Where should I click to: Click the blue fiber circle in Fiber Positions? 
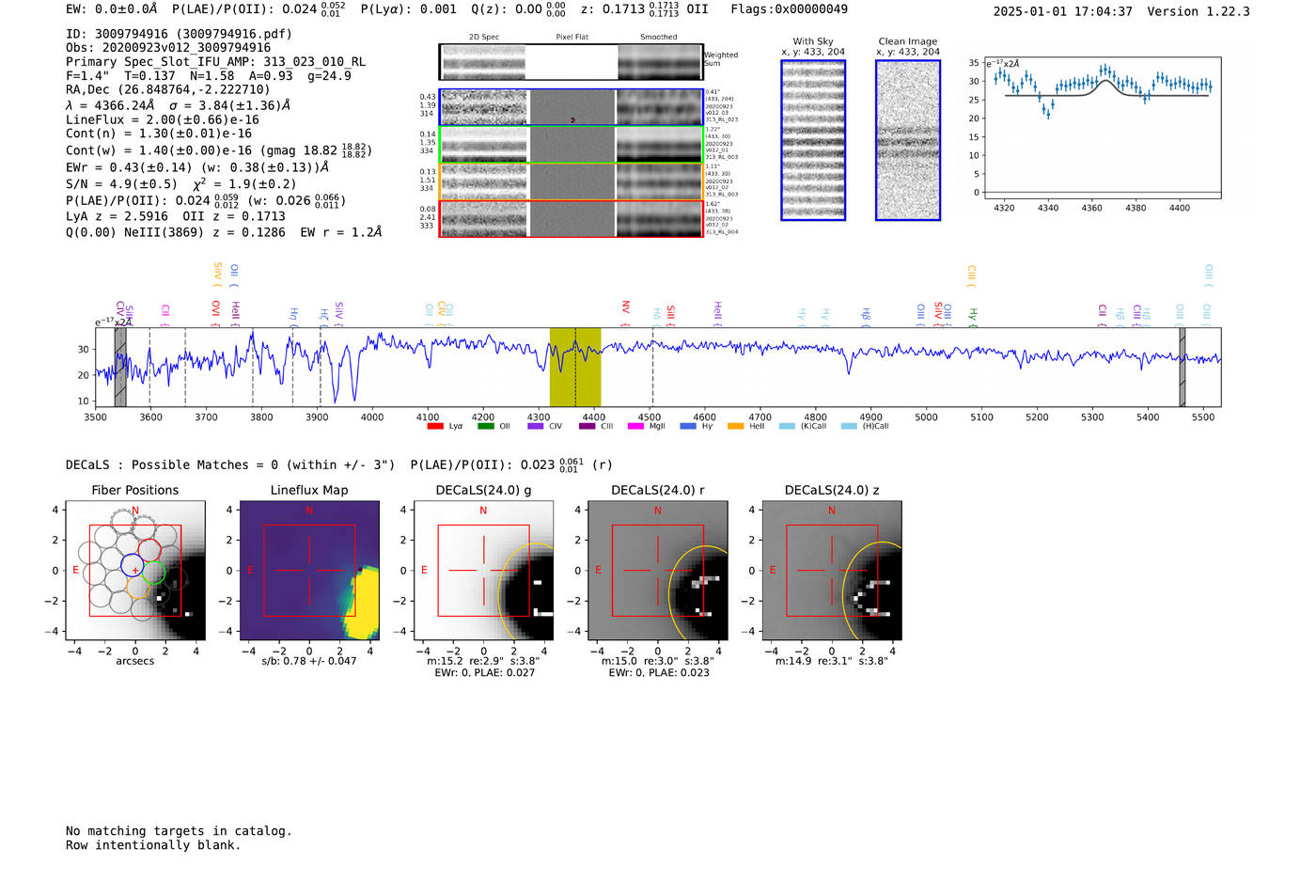coord(133,565)
